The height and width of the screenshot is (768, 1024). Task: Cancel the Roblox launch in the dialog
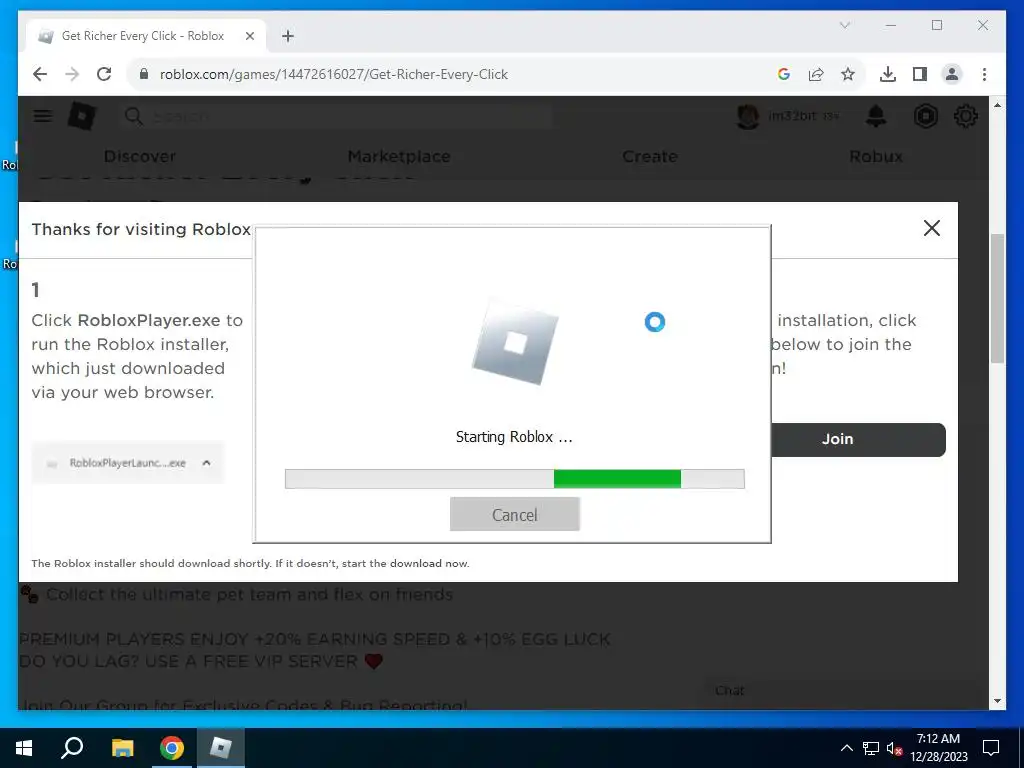coord(515,515)
